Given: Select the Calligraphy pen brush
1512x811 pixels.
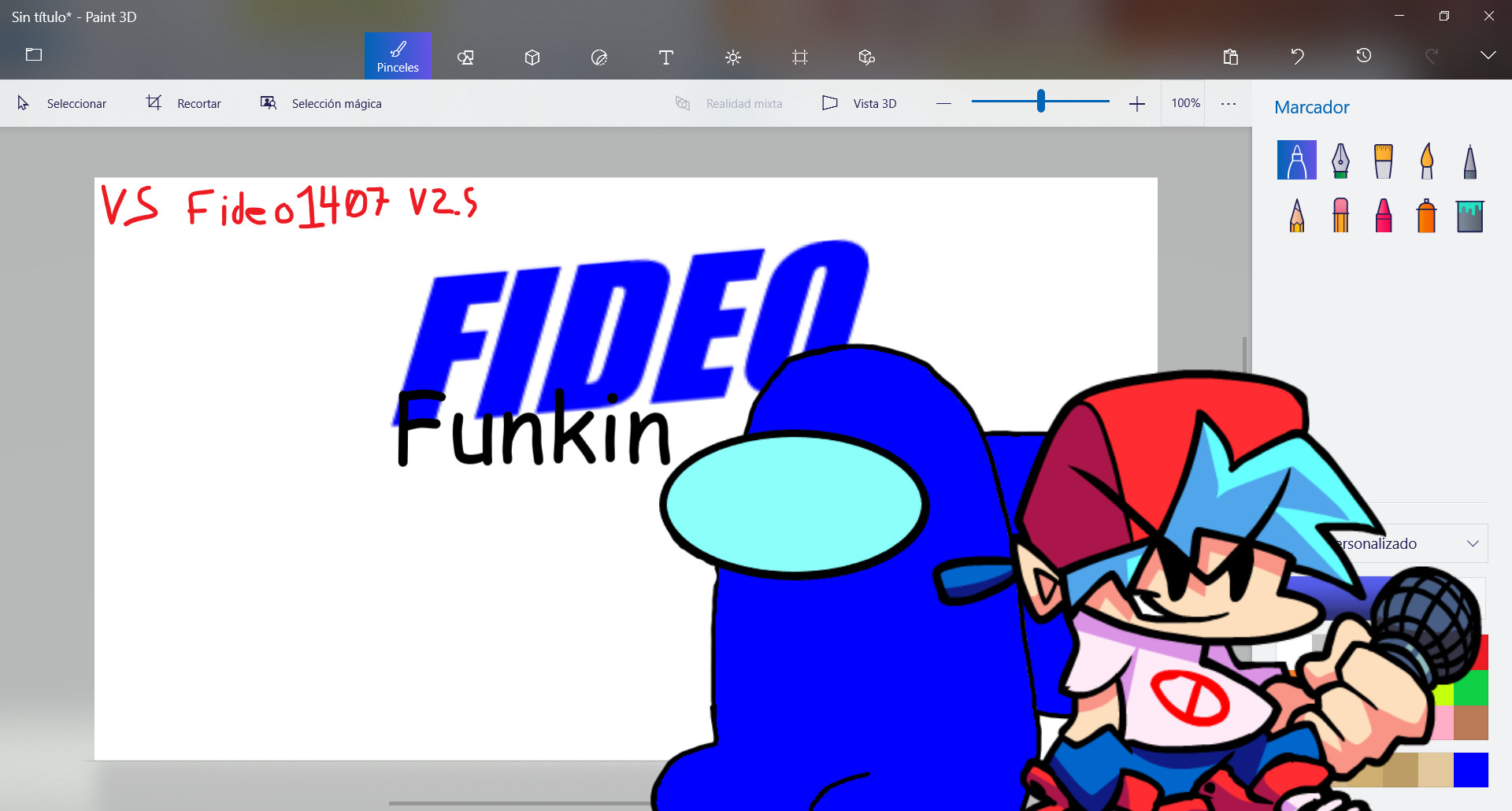Looking at the screenshot, I should click(x=1340, y=160).
